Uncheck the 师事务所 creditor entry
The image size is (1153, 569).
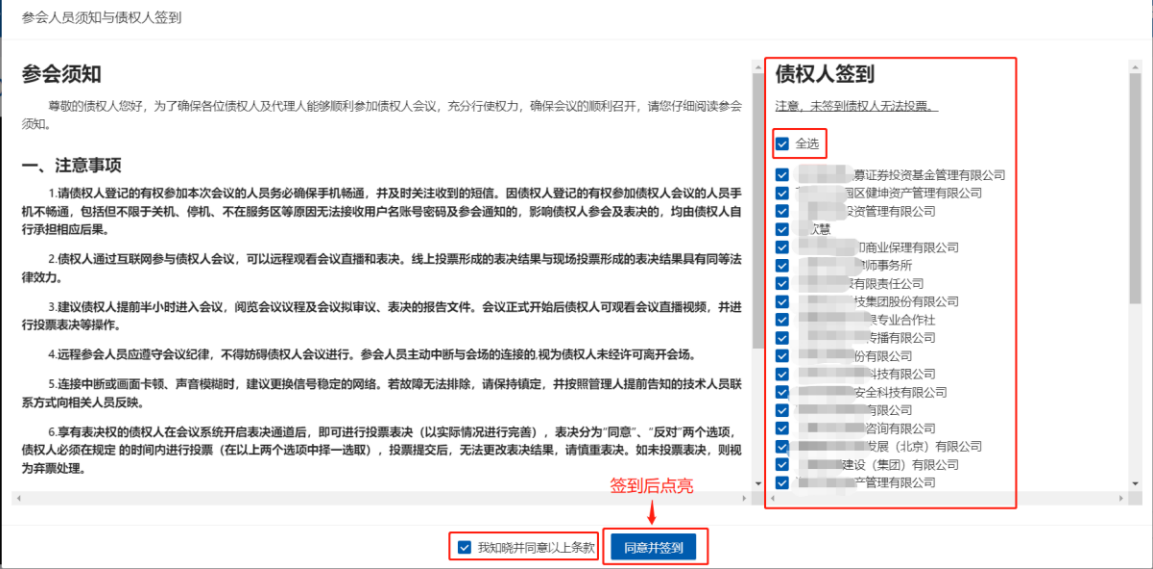[x=782, y=265]
